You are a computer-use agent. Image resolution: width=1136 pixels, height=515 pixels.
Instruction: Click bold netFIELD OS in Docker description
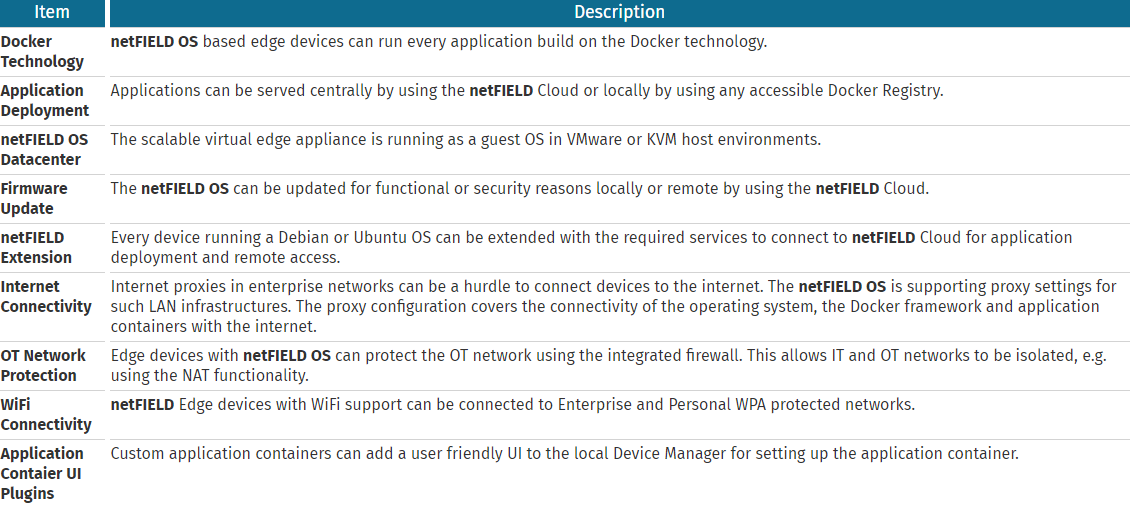click(154, 42)
